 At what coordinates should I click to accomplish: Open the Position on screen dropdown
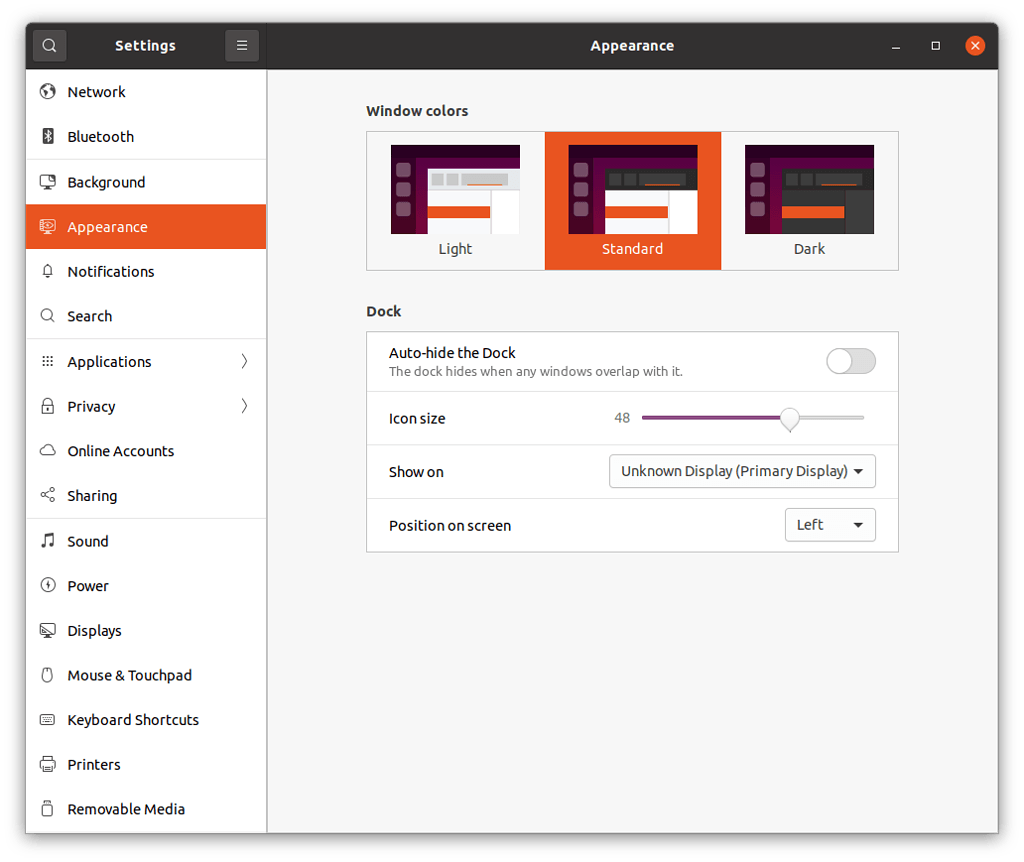(x=830, y=525)
